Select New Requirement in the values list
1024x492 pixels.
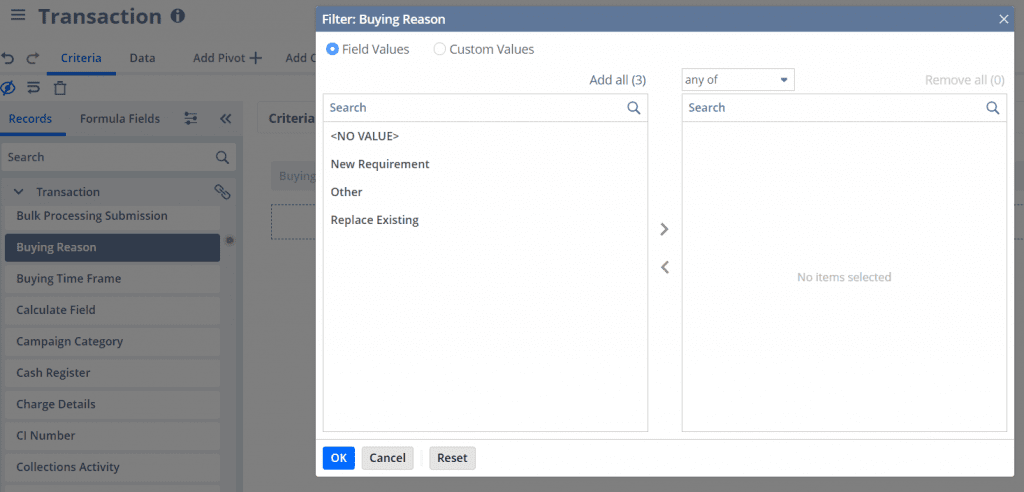[x=380, y=164]
